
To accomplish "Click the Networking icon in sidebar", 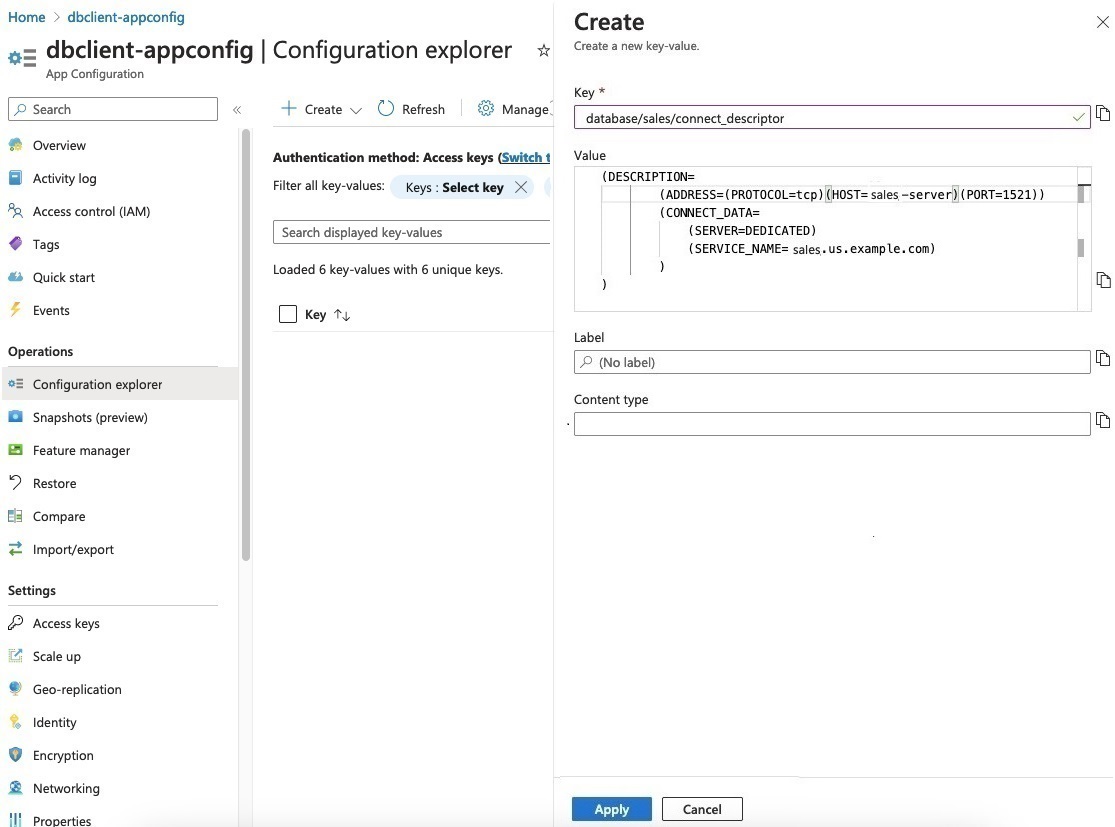I will click(x=16, y=787).
